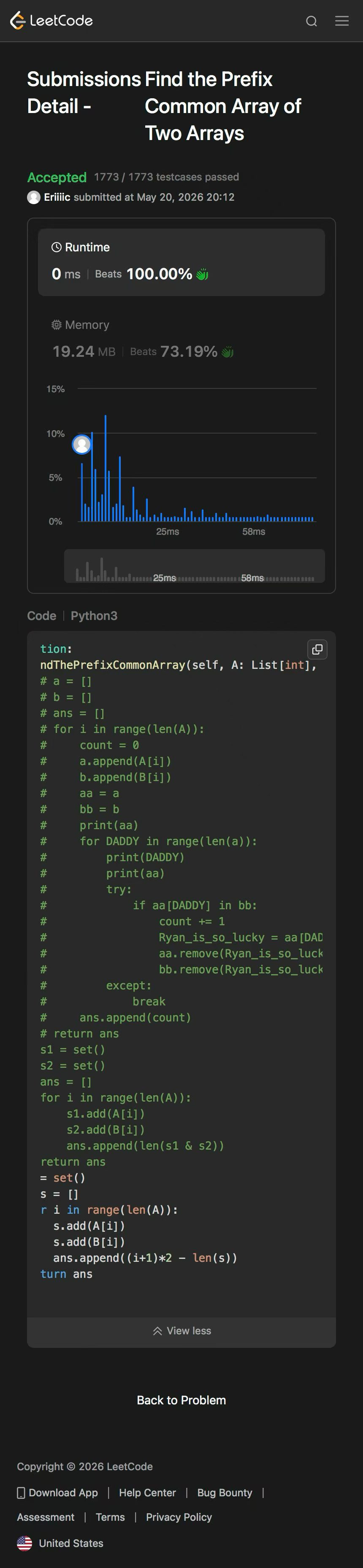The height and width of the screenshot is (1568, 363).
Task: Click the phone icon beside Download App
Action: point(21,1493)
